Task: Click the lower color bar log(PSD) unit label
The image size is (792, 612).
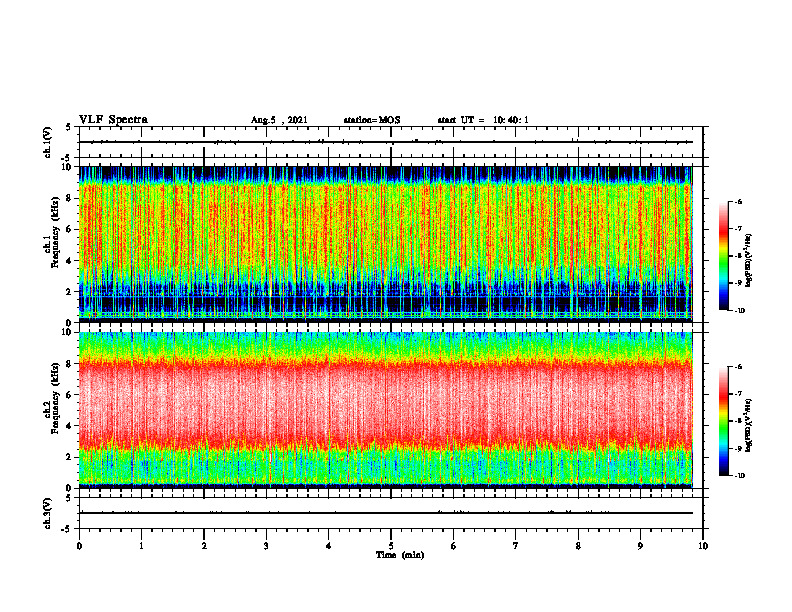Action: [x=749, y=424]
